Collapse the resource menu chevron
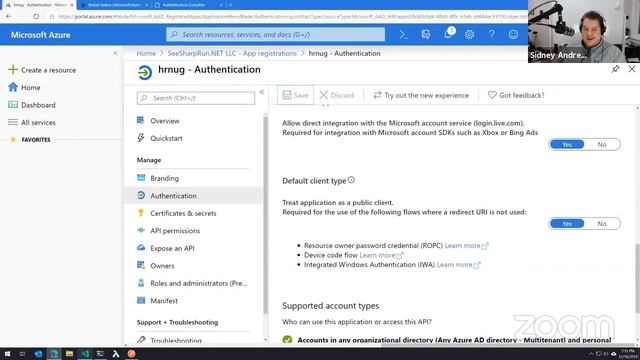Image resolution: width=640 pixels, height=360 pixels. coord(262,92)
